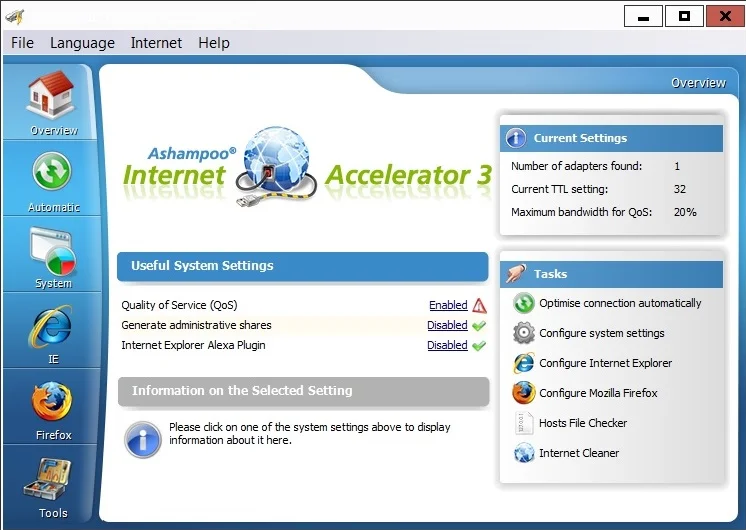Click green checkmark beside Alexa Plugin
The image size is (746, 530).
(479, 346)
